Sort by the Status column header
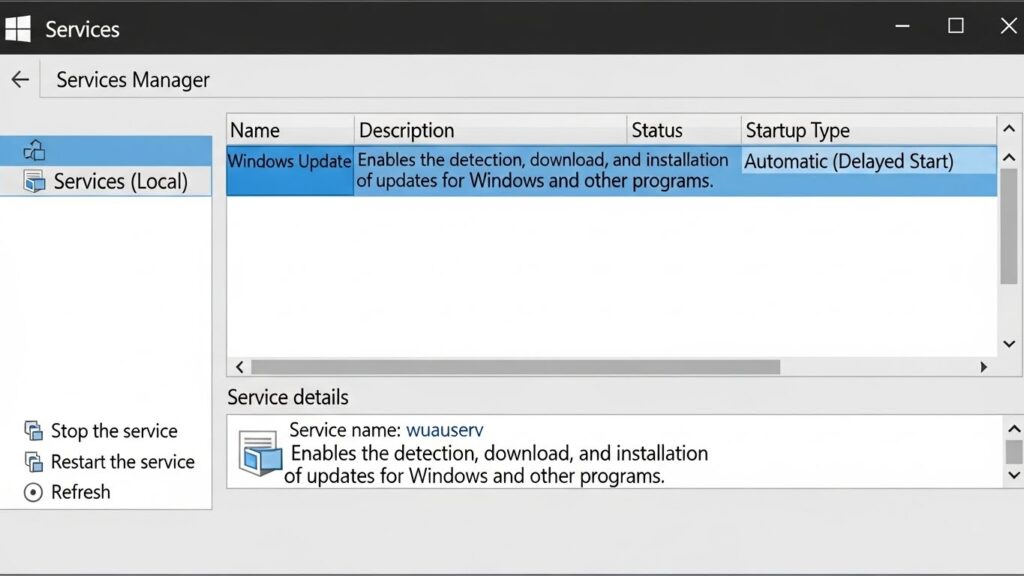 point(684,130)
